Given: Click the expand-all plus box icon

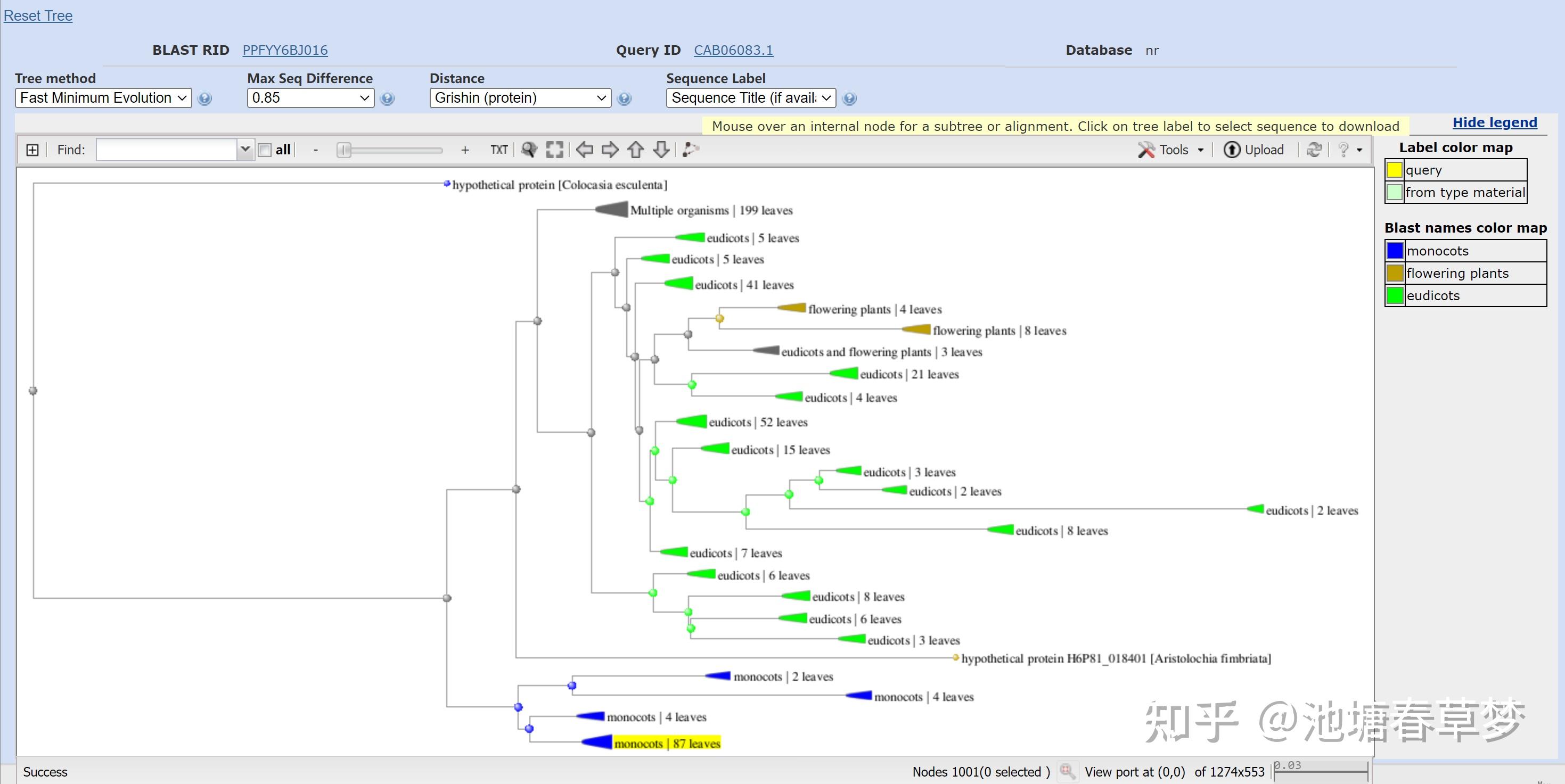Looking at the screenshot, I should point(32,150).
